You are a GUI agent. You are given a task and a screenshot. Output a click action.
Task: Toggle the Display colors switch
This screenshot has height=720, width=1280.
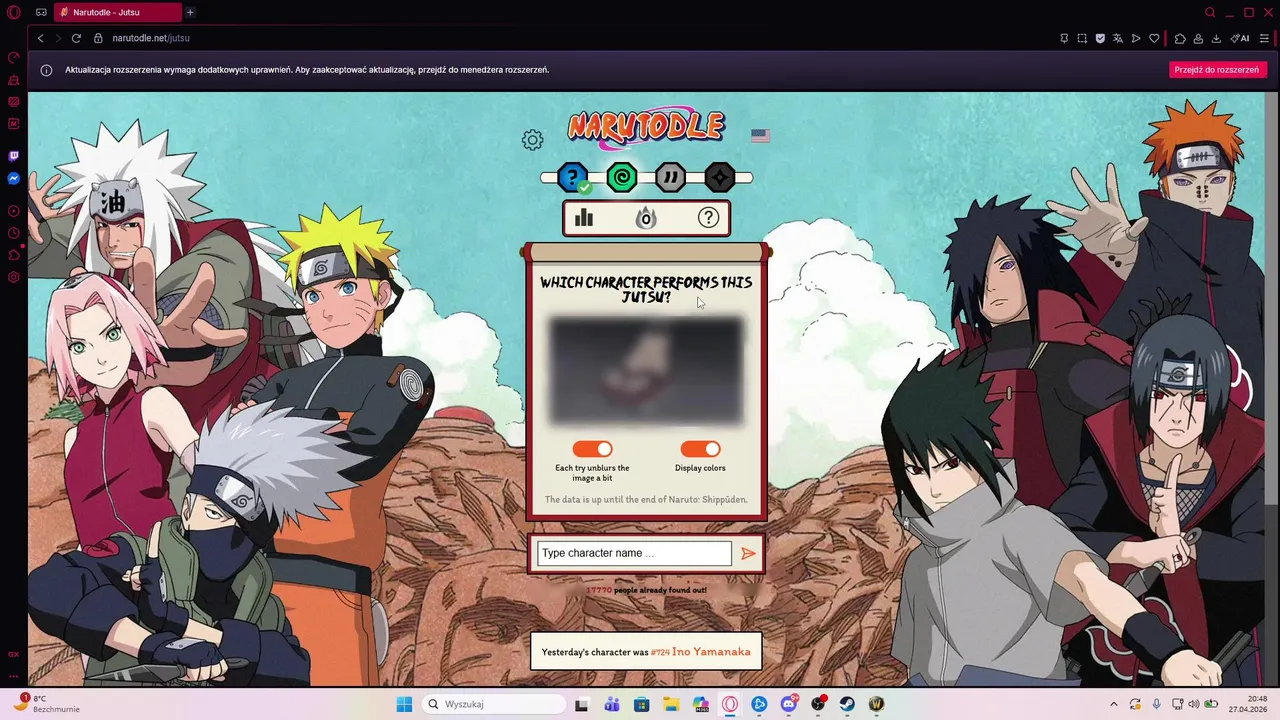[x=700, y=449]
